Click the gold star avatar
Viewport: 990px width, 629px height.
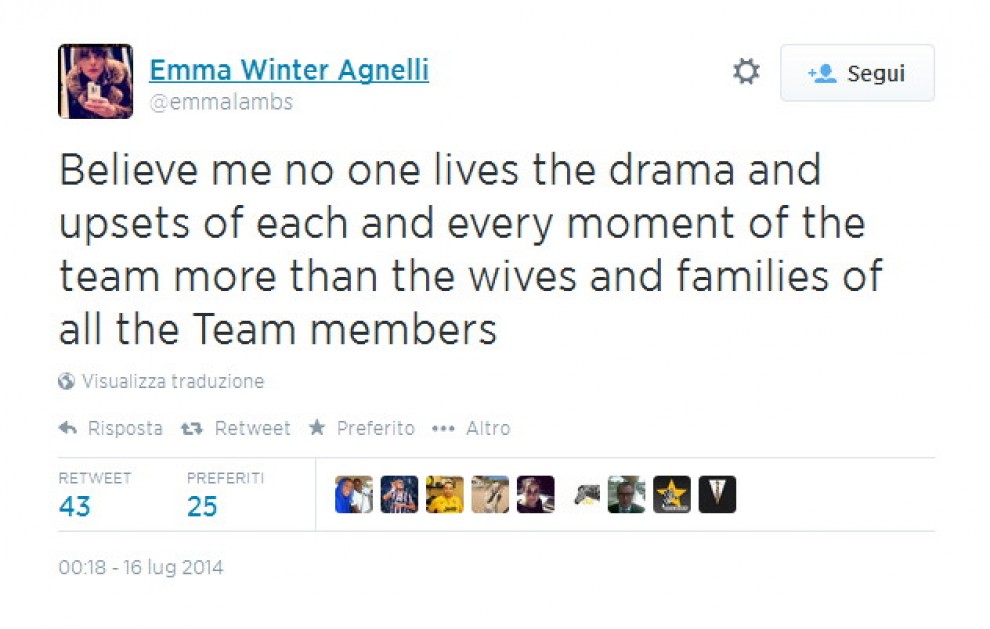(671, 495)
